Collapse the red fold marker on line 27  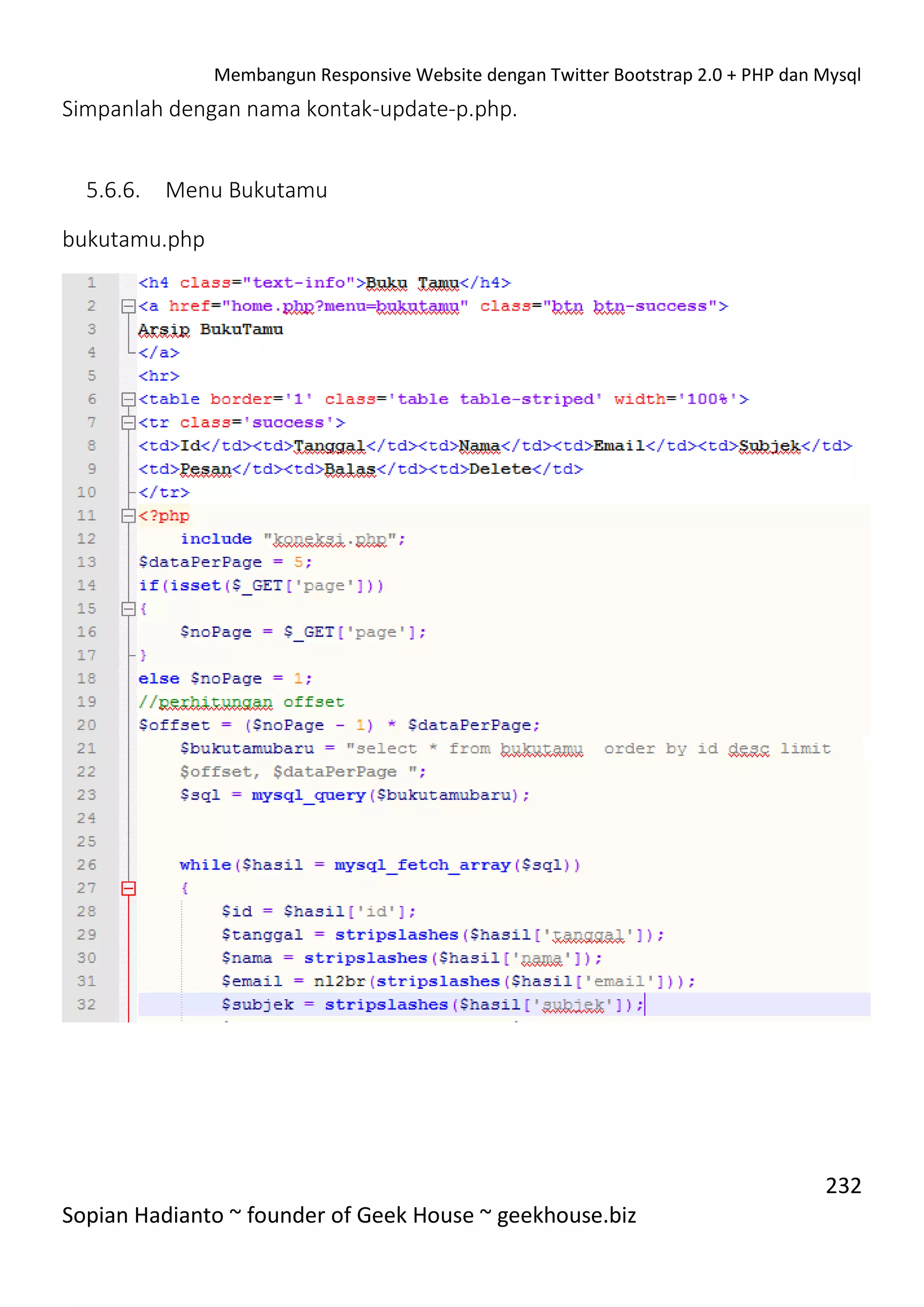129,889
